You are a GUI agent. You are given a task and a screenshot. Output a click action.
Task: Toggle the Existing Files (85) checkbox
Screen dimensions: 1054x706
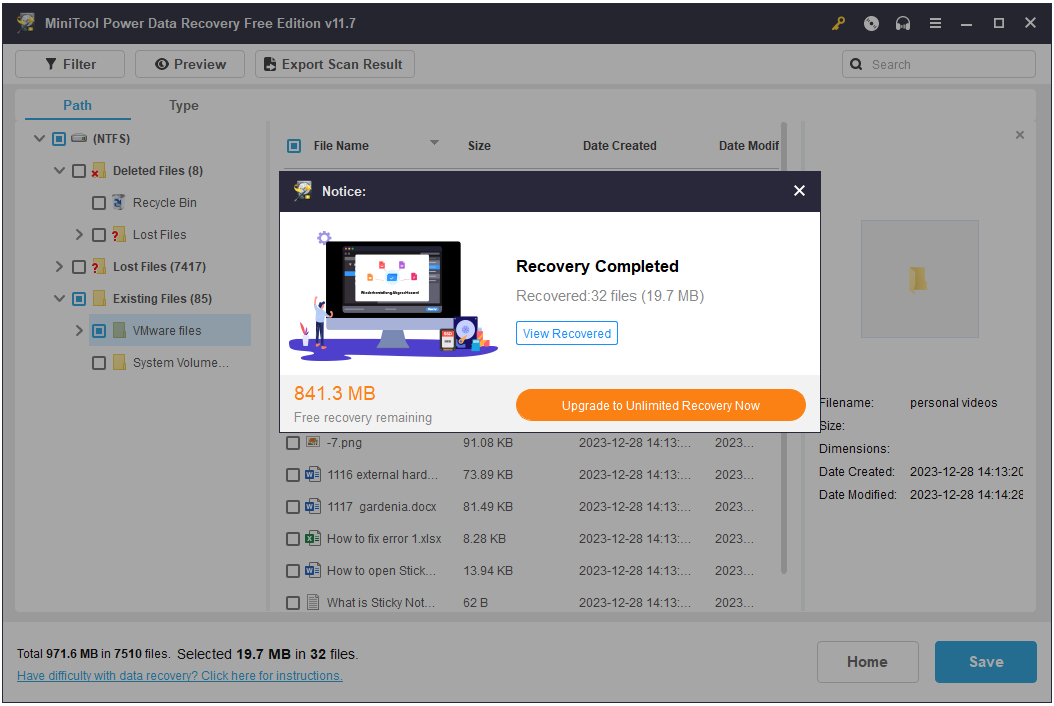point(79,299)
